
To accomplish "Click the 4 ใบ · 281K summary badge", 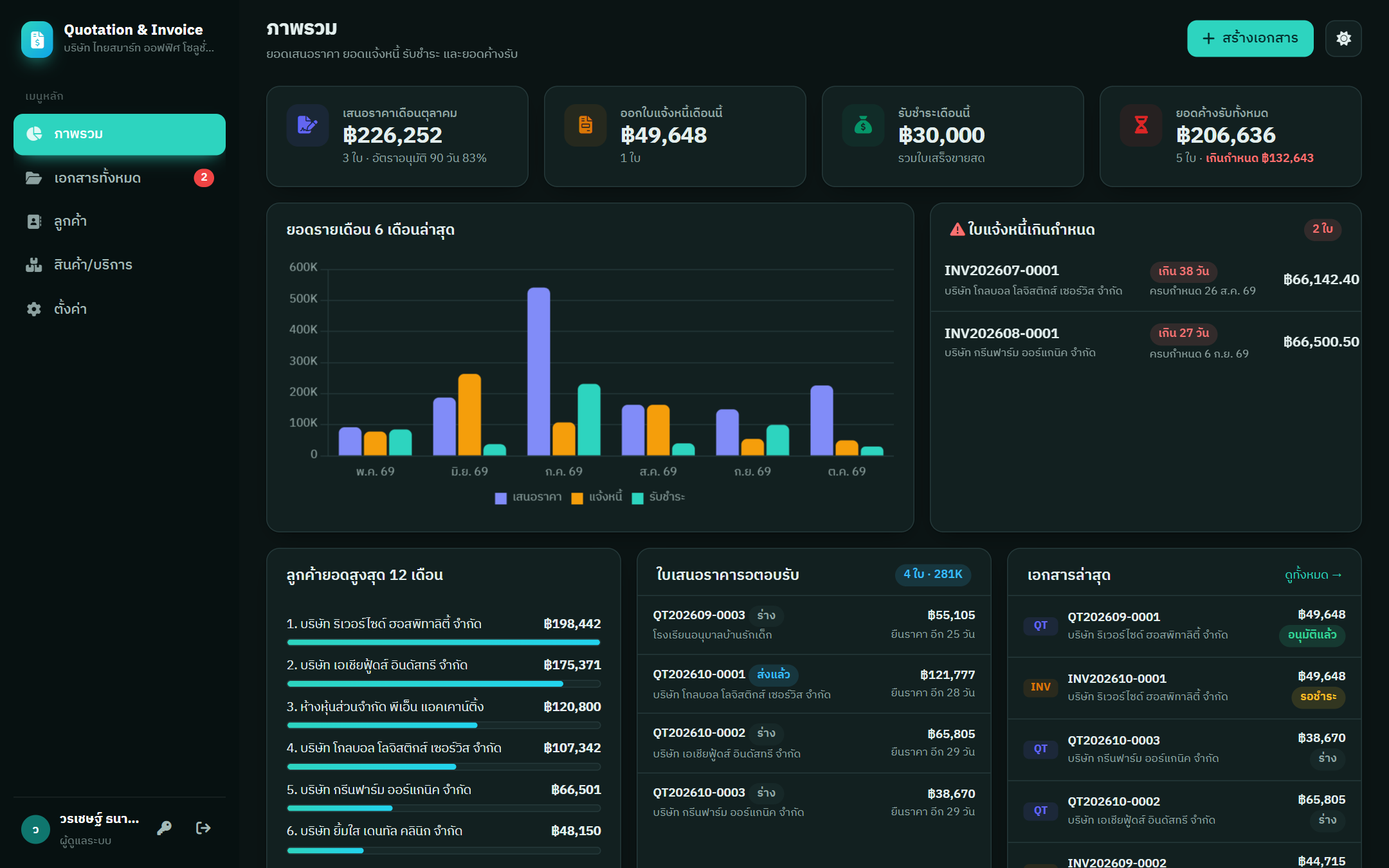I will [933, 574].
